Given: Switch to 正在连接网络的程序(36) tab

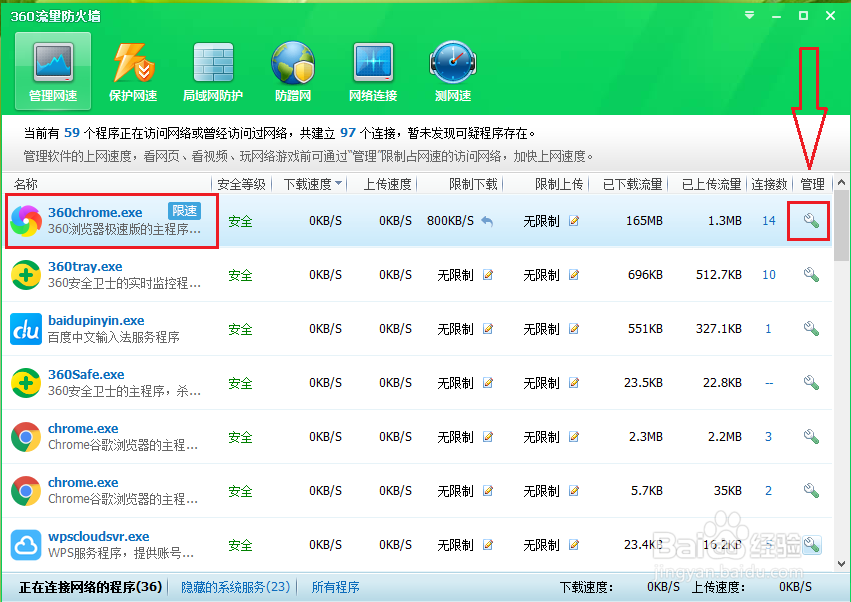Looking at the screenshot, I should click(90, 587).
